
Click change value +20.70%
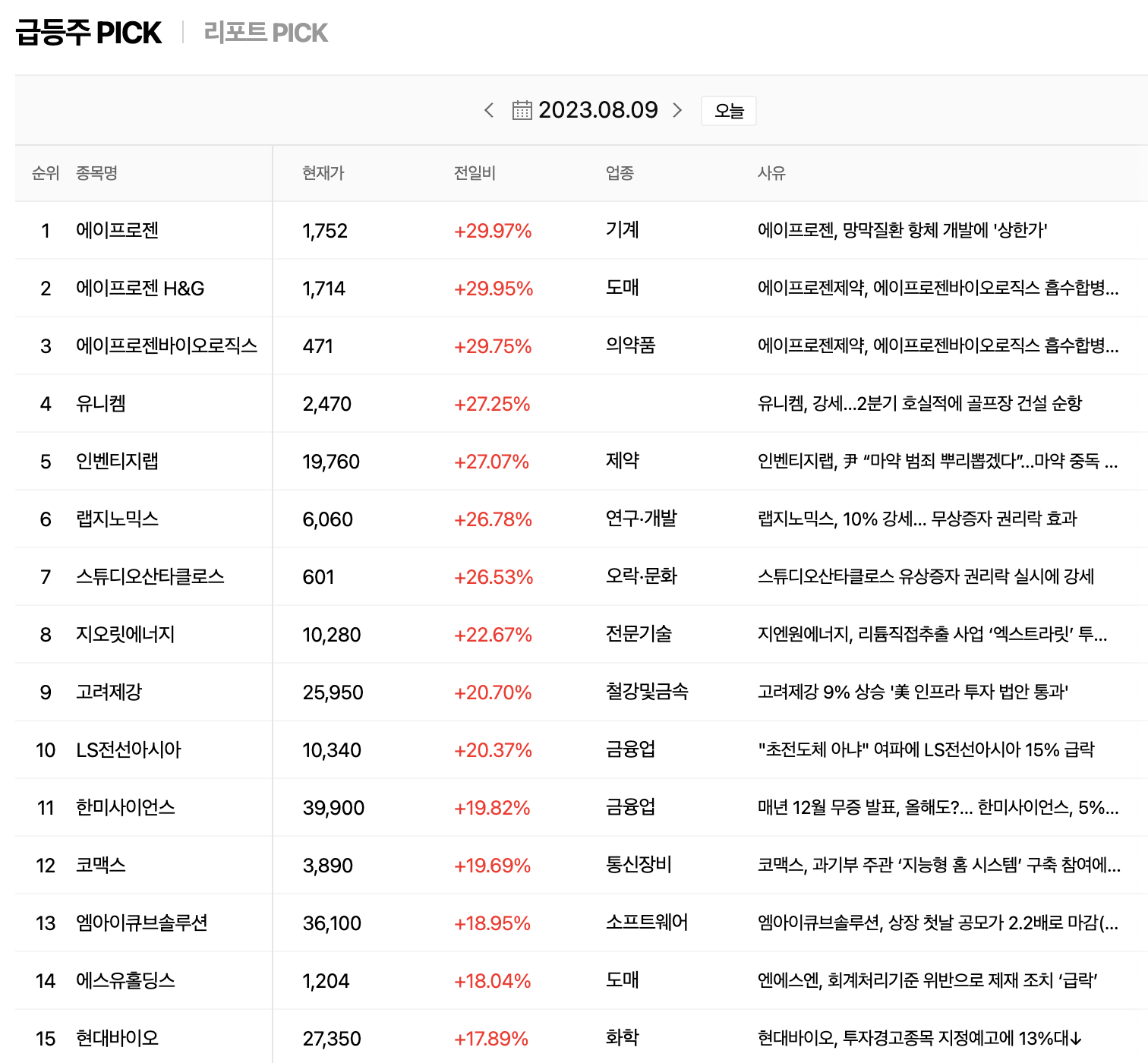[x=493, y=692]
